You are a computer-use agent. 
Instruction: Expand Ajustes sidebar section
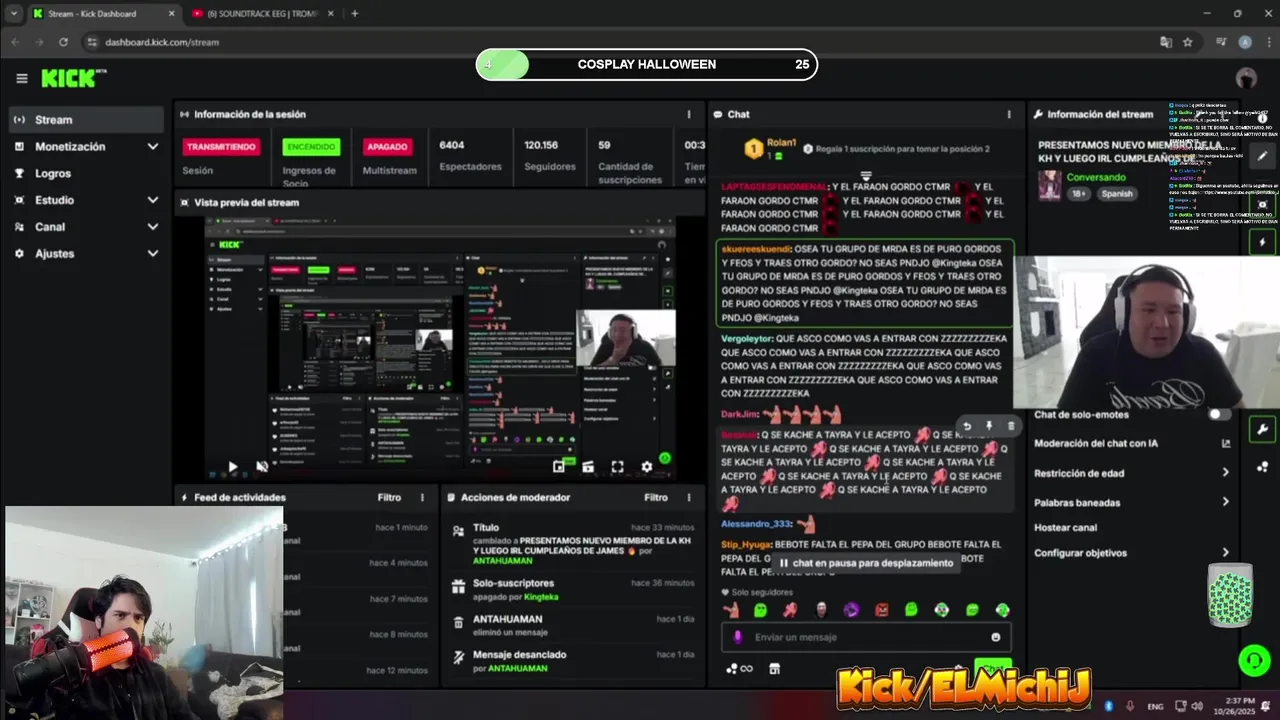pos(152,254)
